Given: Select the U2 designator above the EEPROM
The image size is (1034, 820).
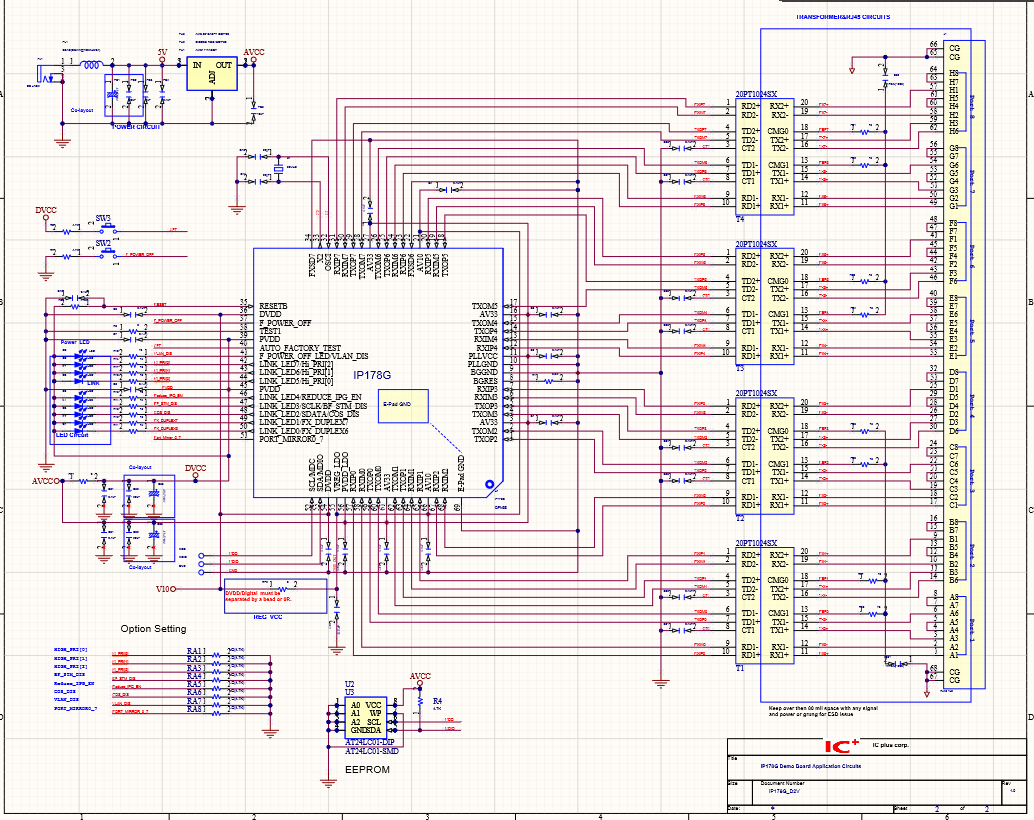Looking at the screenshot, I should point(350,684).
